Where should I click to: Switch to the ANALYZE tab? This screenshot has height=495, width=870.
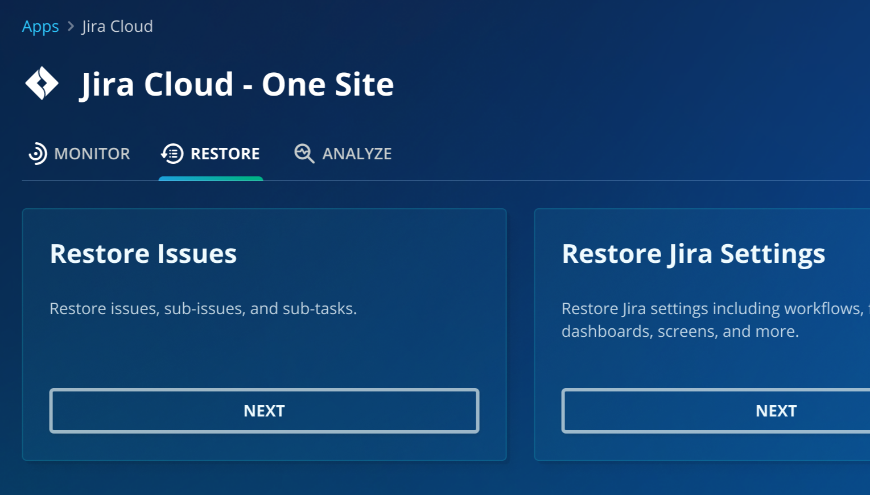[x=343, y=154]
